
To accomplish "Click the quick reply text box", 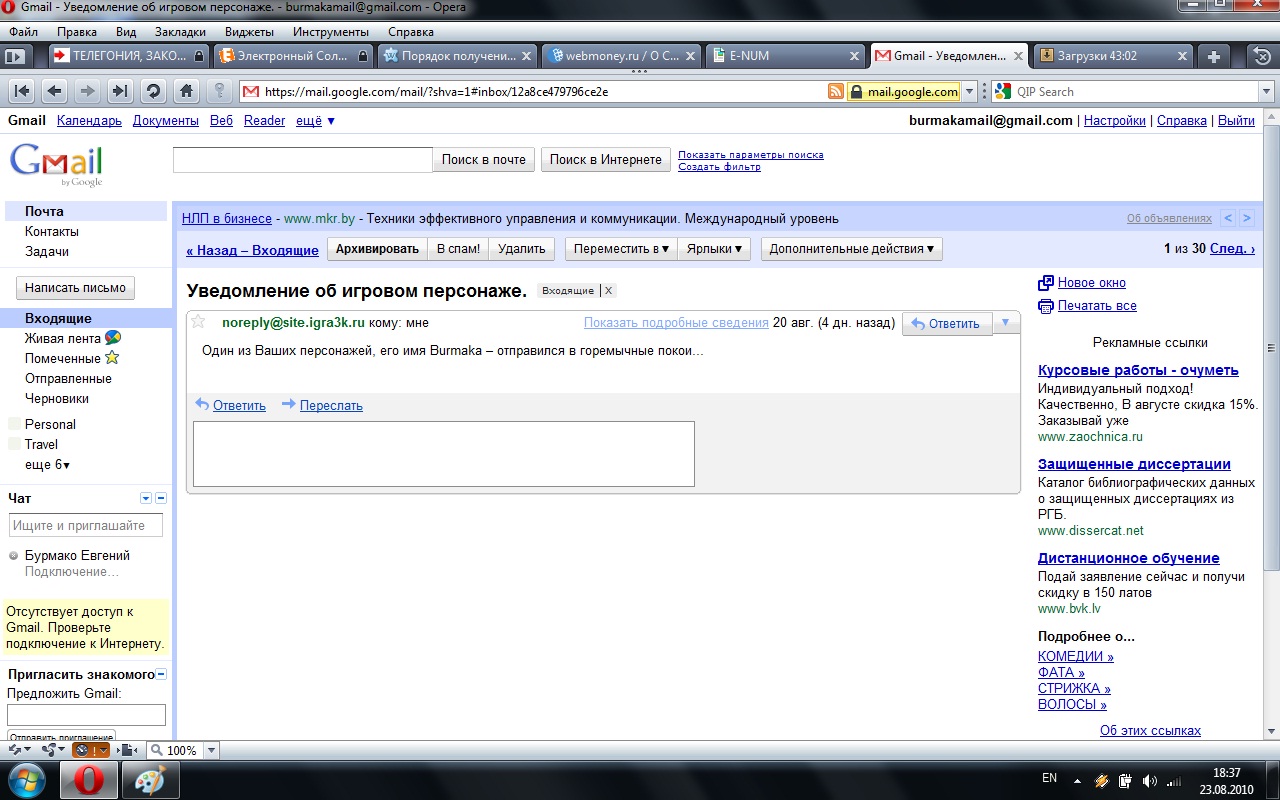I will pyautogui.click(x=444, y=454).
